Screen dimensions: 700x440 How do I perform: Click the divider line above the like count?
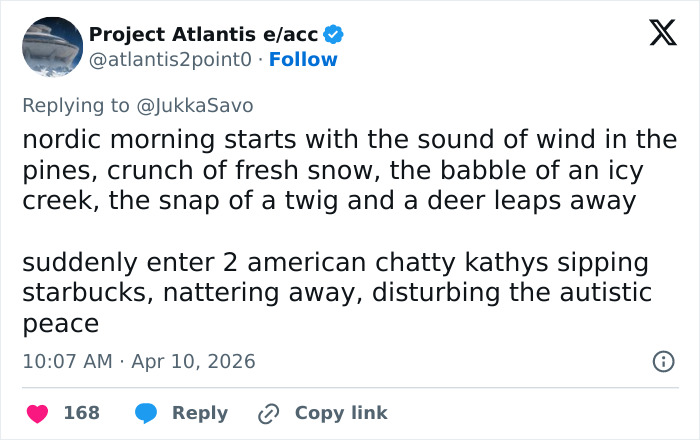click(350, 388)
